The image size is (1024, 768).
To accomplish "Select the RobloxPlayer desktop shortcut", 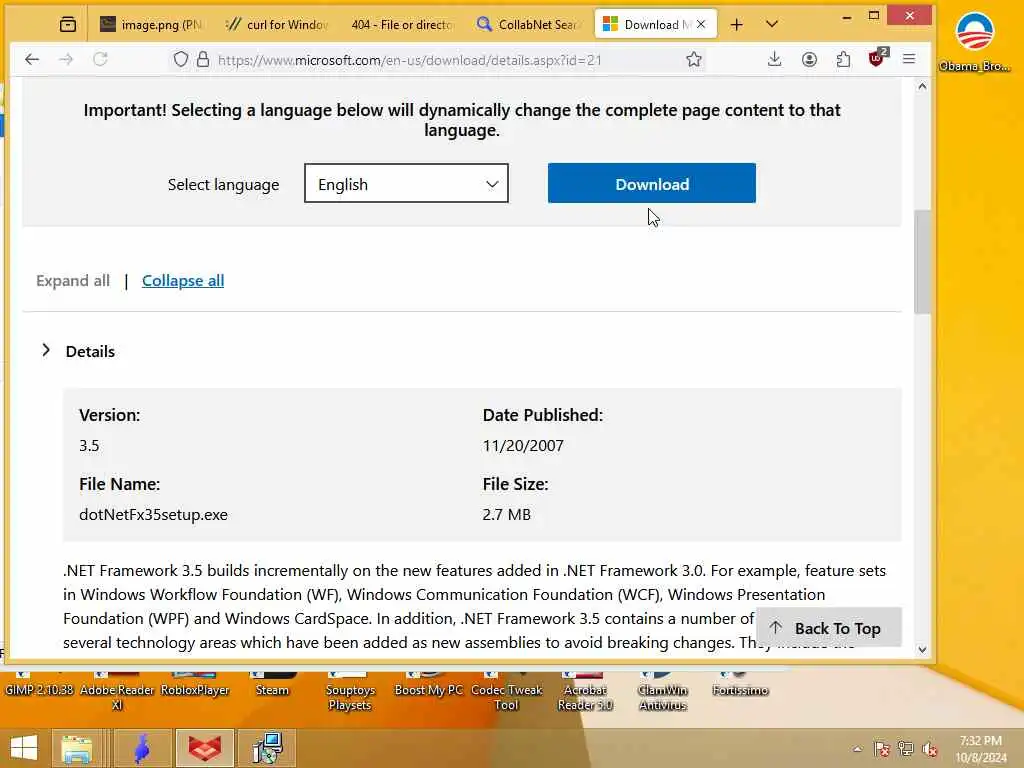I will coord(195,684).
